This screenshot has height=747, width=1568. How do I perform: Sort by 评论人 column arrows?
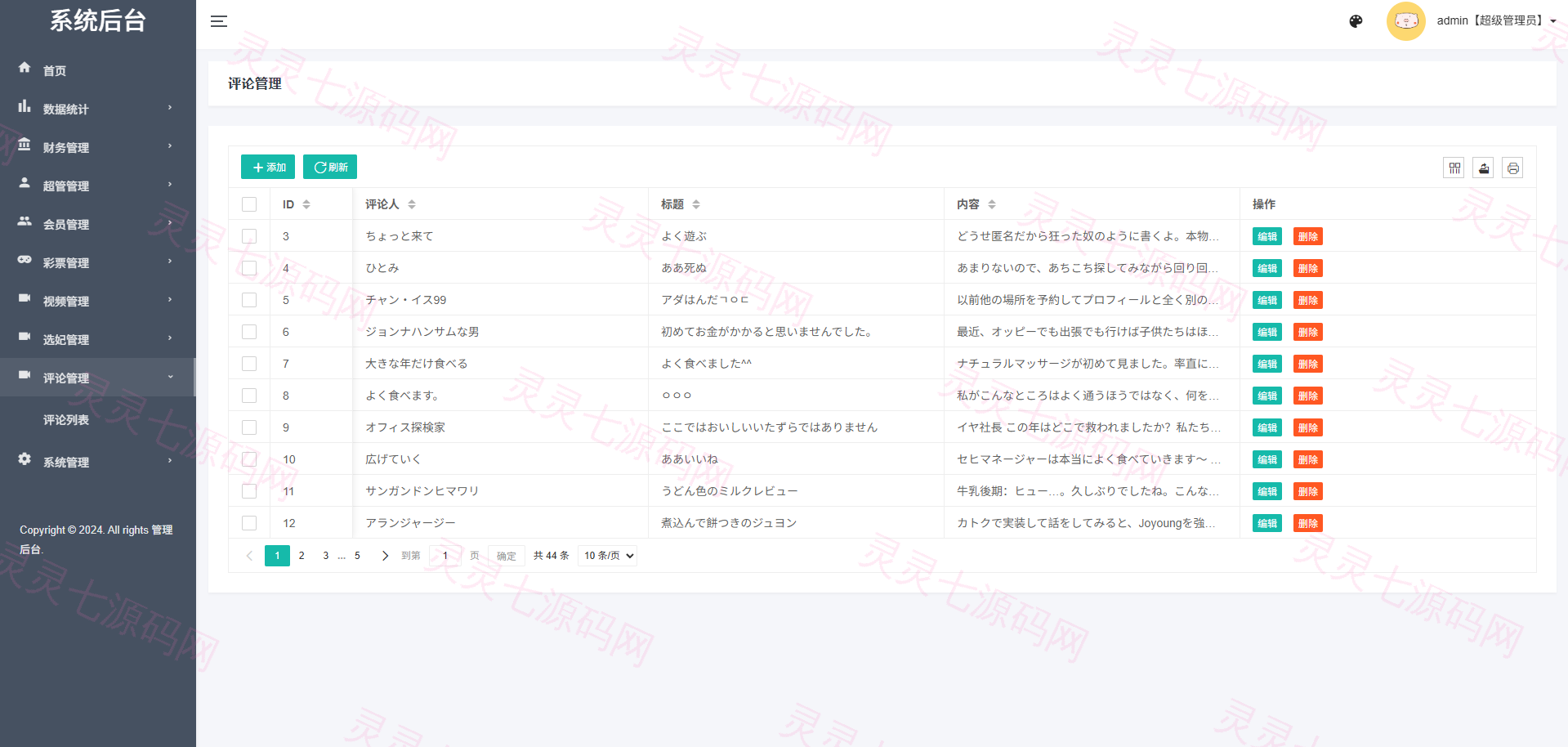[x=412, y=204]
